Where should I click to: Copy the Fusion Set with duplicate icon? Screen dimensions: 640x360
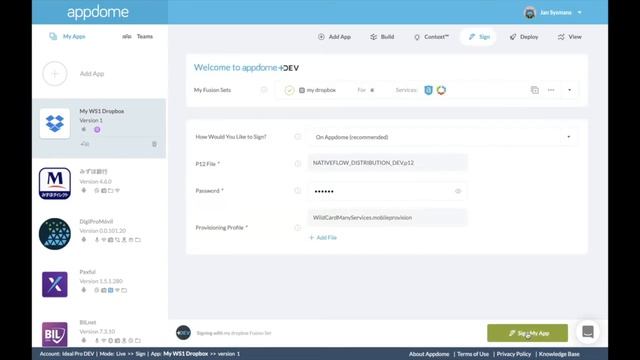click(x=535, y=90)
